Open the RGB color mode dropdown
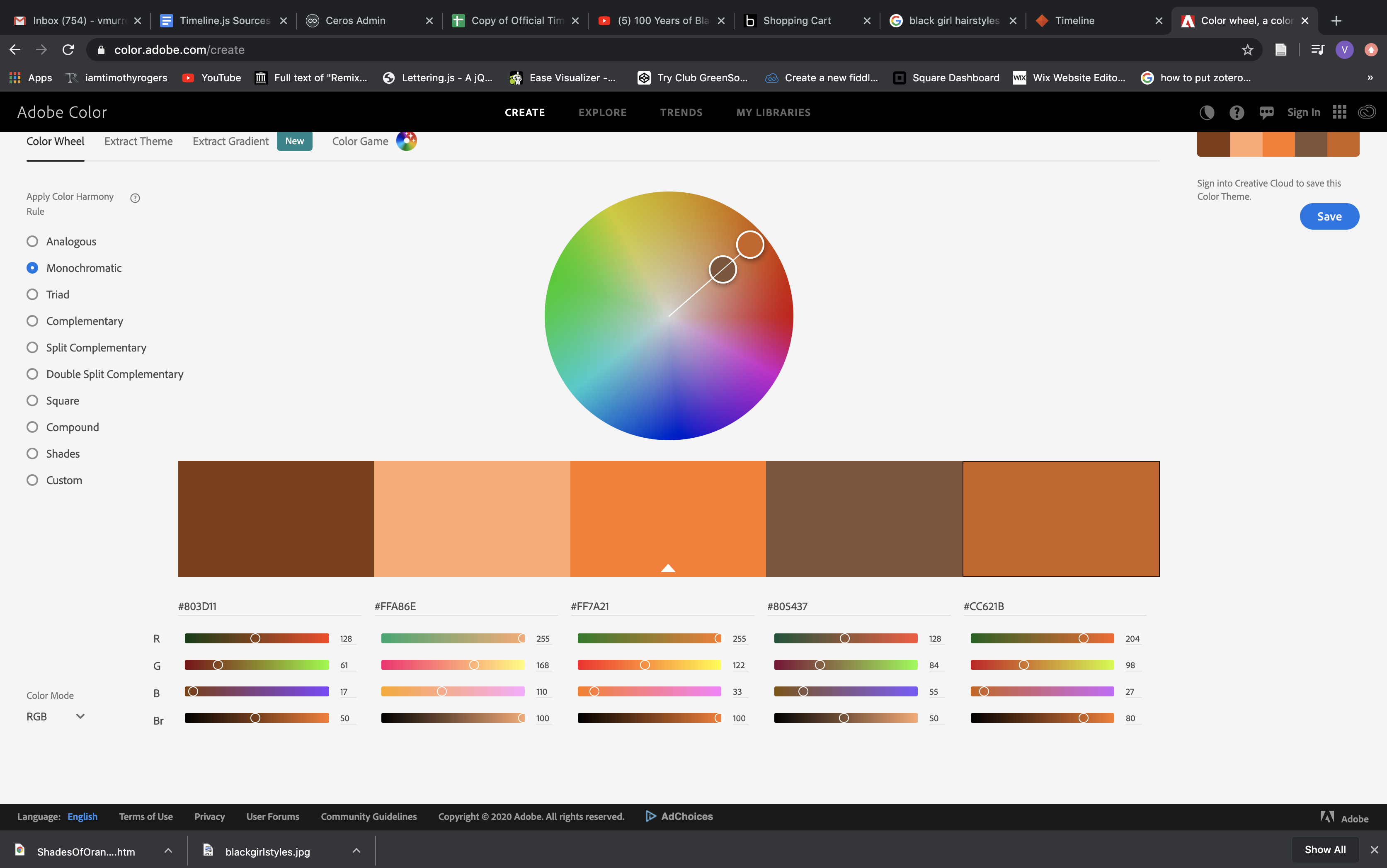Screen dimensions: 1387x868 (56, 716)
